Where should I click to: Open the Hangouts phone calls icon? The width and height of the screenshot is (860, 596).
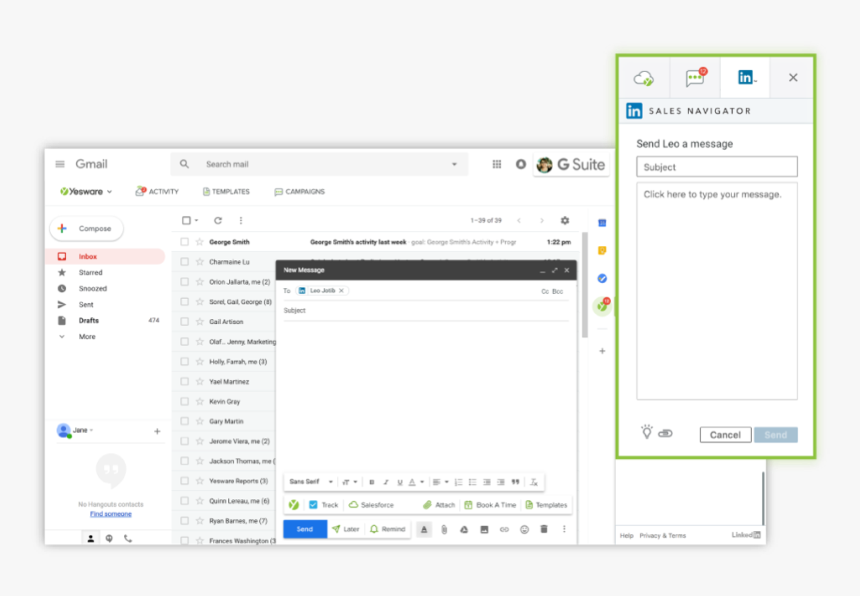point(128,538)
